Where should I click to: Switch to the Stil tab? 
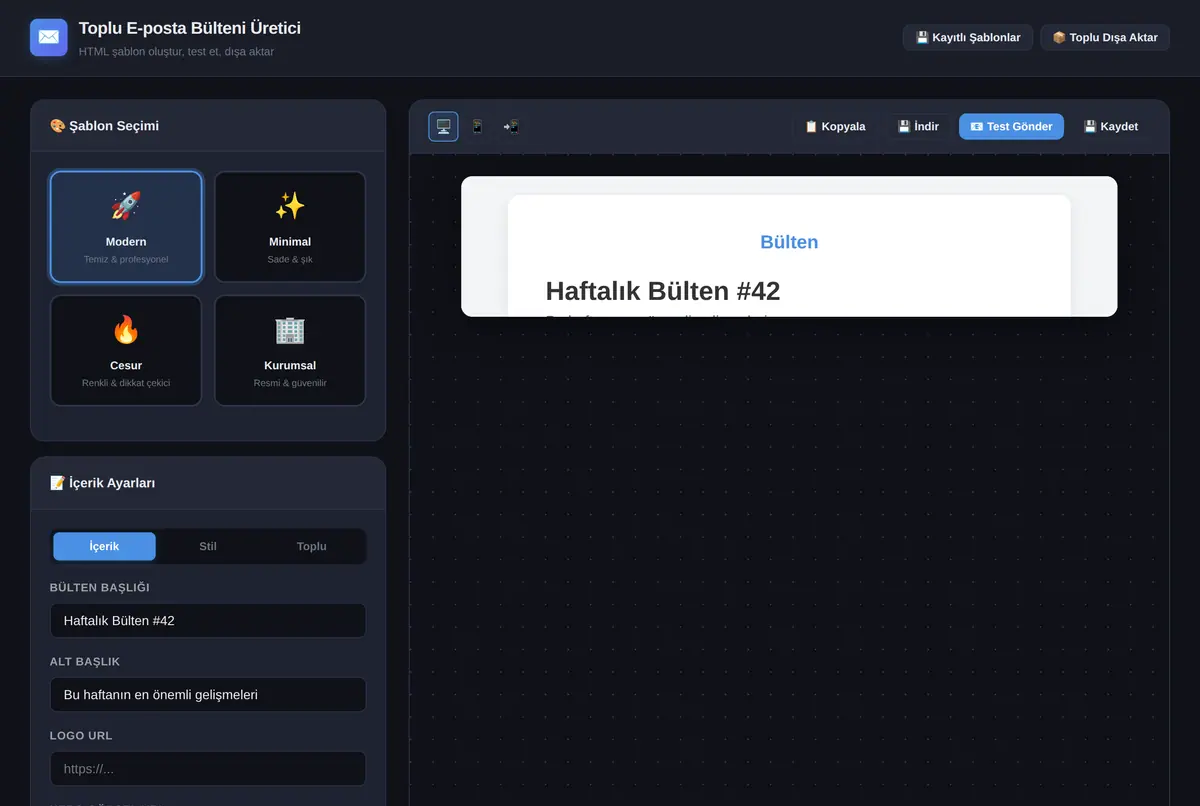point(208,546)
